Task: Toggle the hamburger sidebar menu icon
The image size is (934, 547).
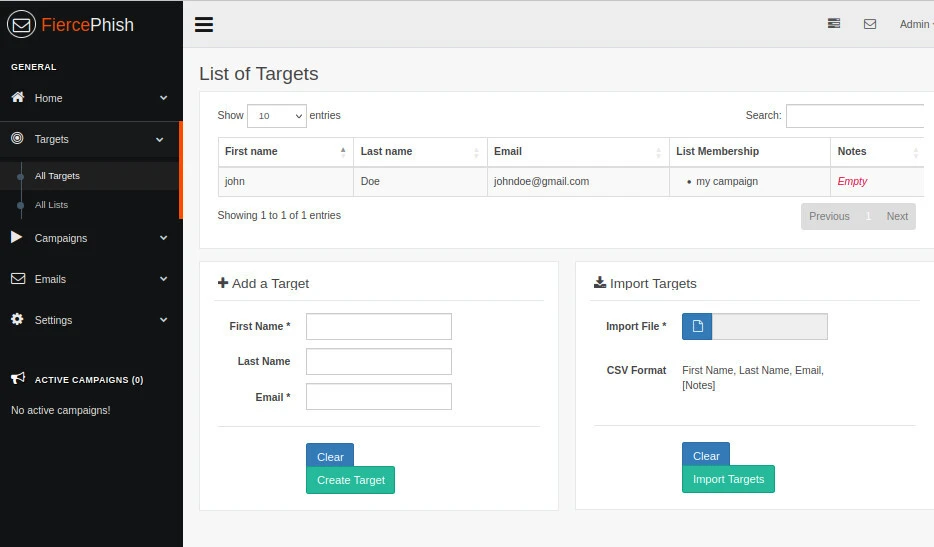Action: [204, 24]
